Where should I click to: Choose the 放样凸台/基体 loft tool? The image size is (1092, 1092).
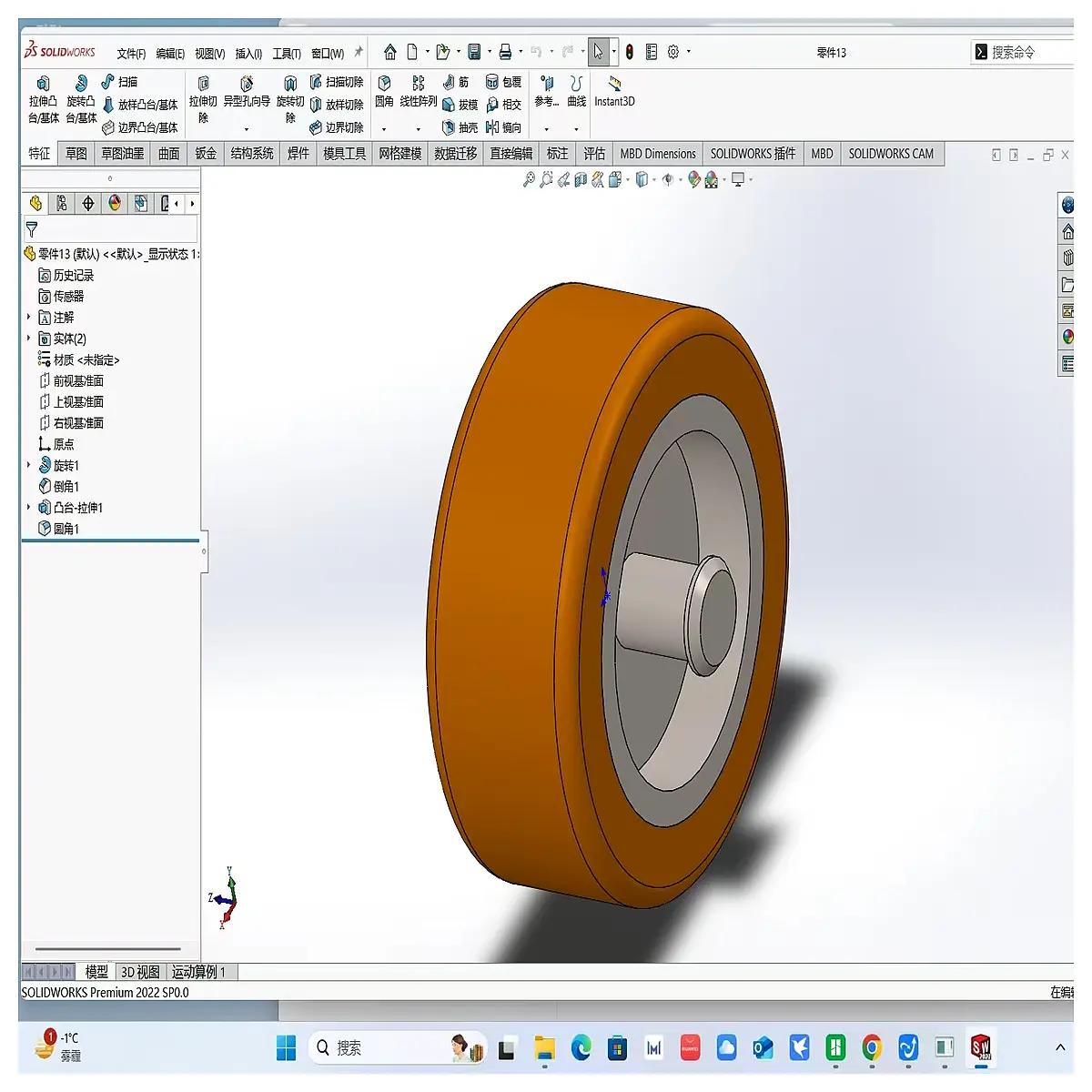click(140, 105)
